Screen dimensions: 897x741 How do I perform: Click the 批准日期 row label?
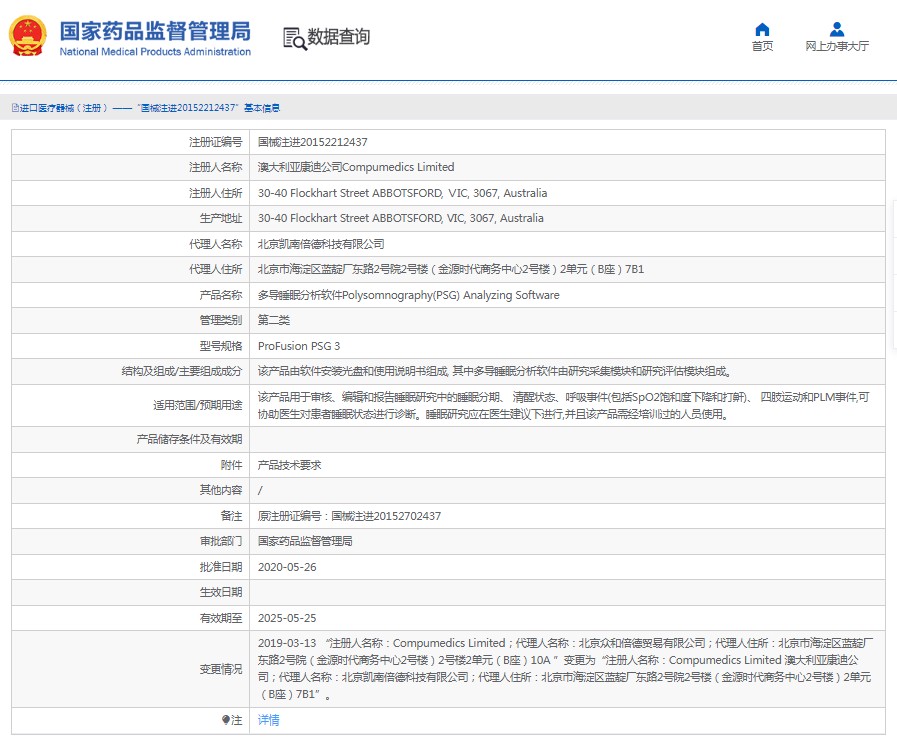(221, 566)
